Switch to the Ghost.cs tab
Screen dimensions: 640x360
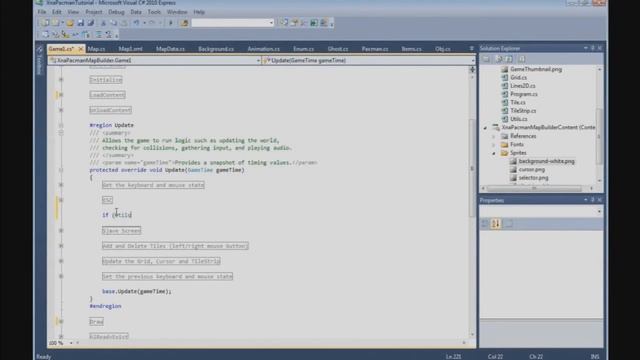click(x=338, y=49)
